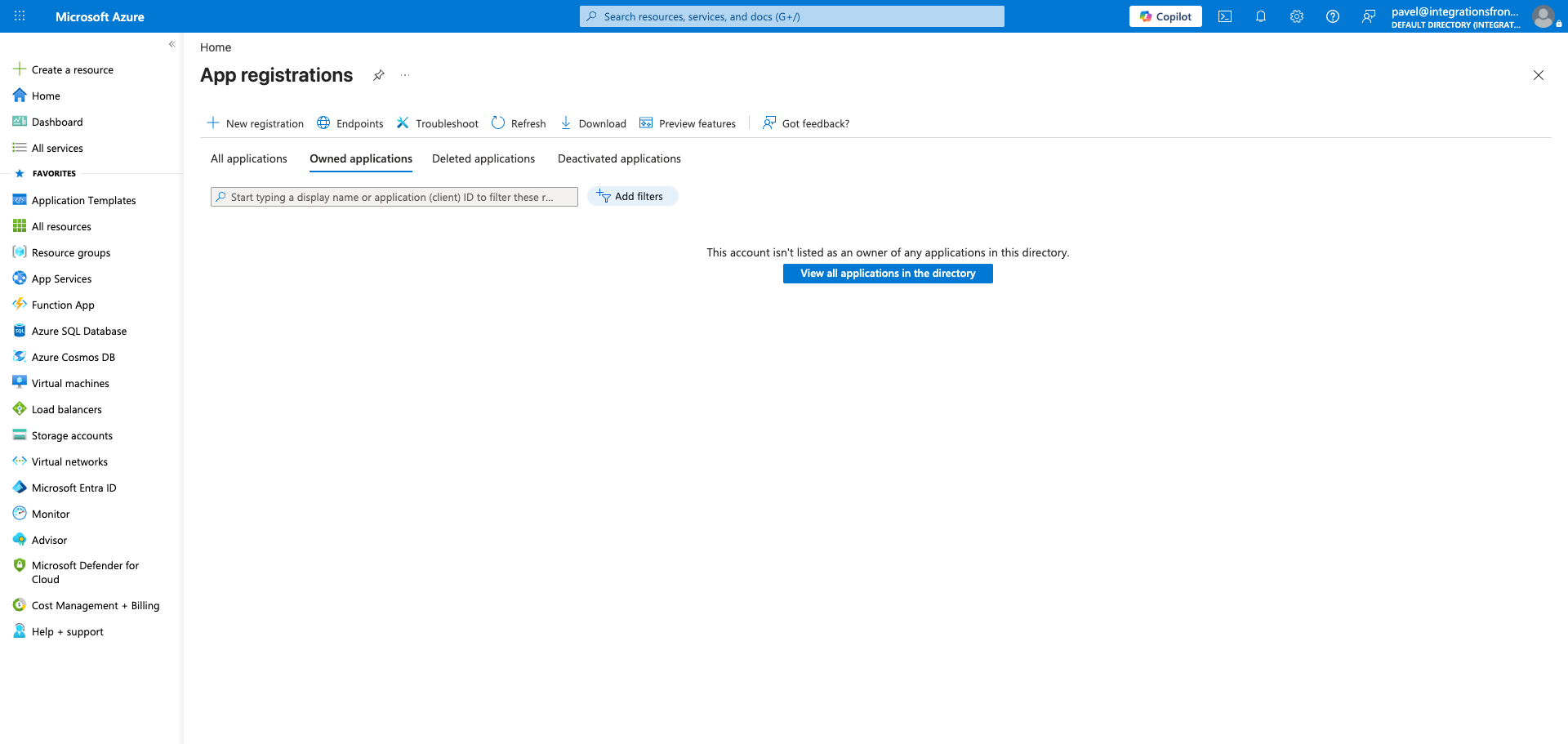This screenshot has width=1568, height=744.
Task: Open Help + support from sidebar
Action: [x=67, y=631]
